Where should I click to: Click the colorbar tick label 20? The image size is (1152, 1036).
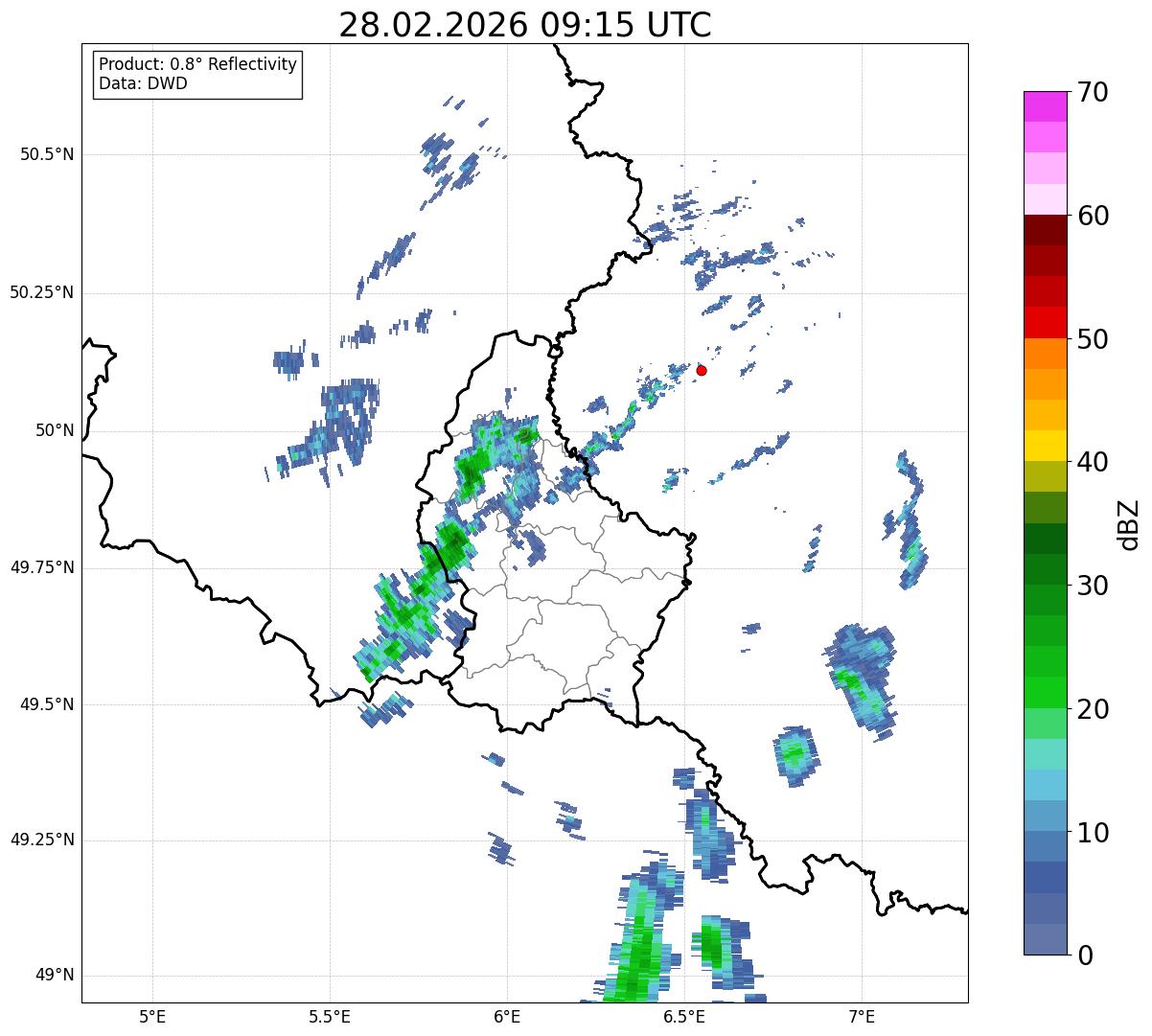[1093, 709]
